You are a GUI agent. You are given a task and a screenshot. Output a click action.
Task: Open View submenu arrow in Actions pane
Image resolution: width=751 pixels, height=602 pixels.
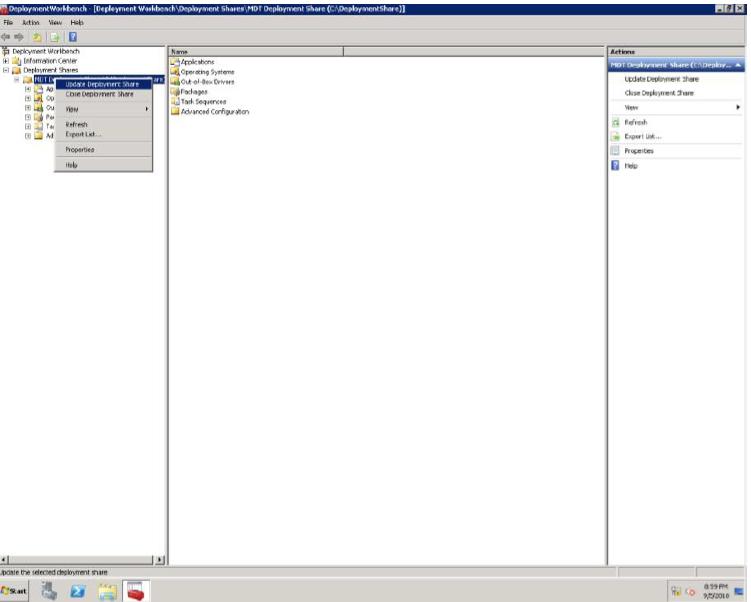[x=738, y=107]
